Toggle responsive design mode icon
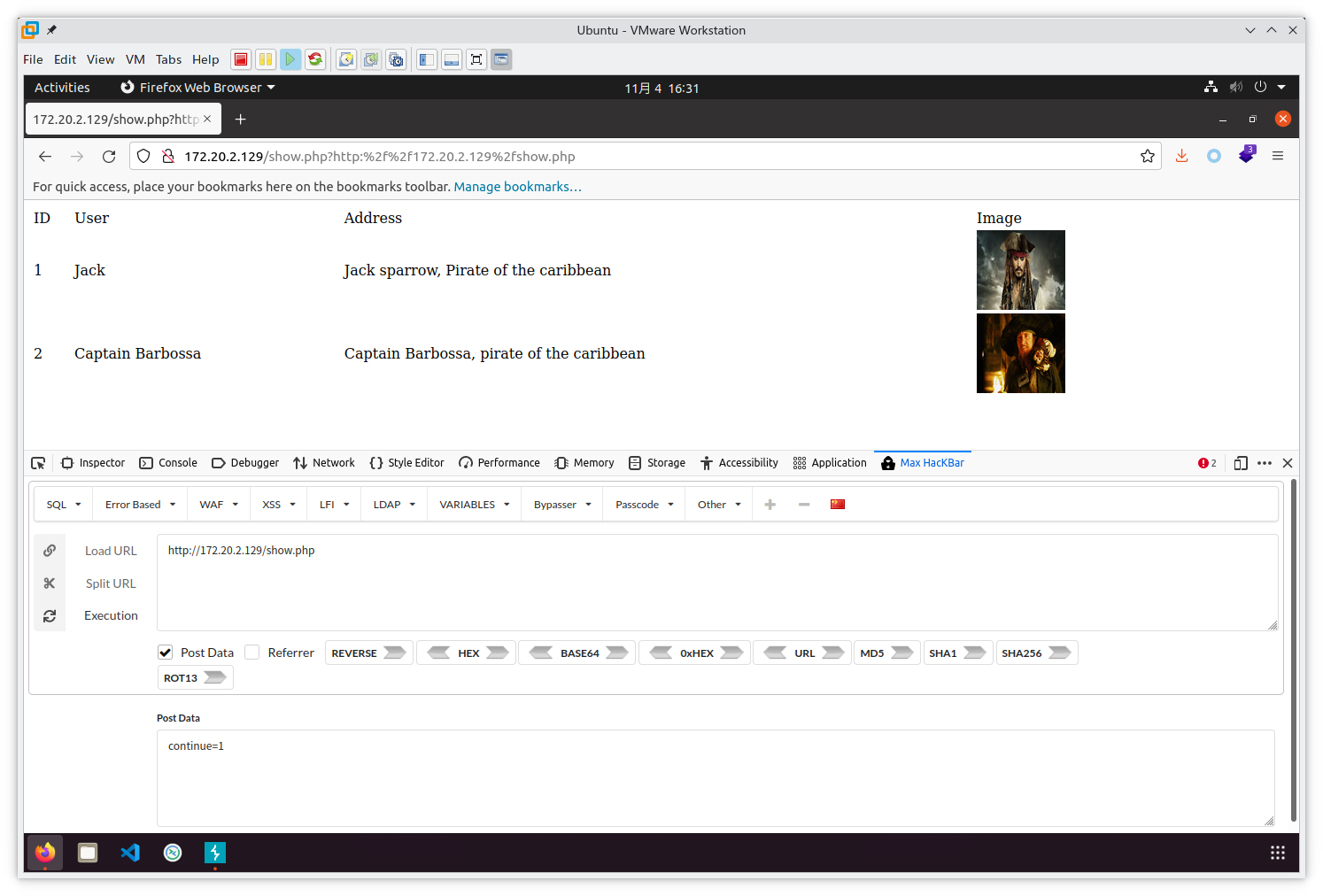This screenshot has width=1323, height=896. pos(1241,463)
